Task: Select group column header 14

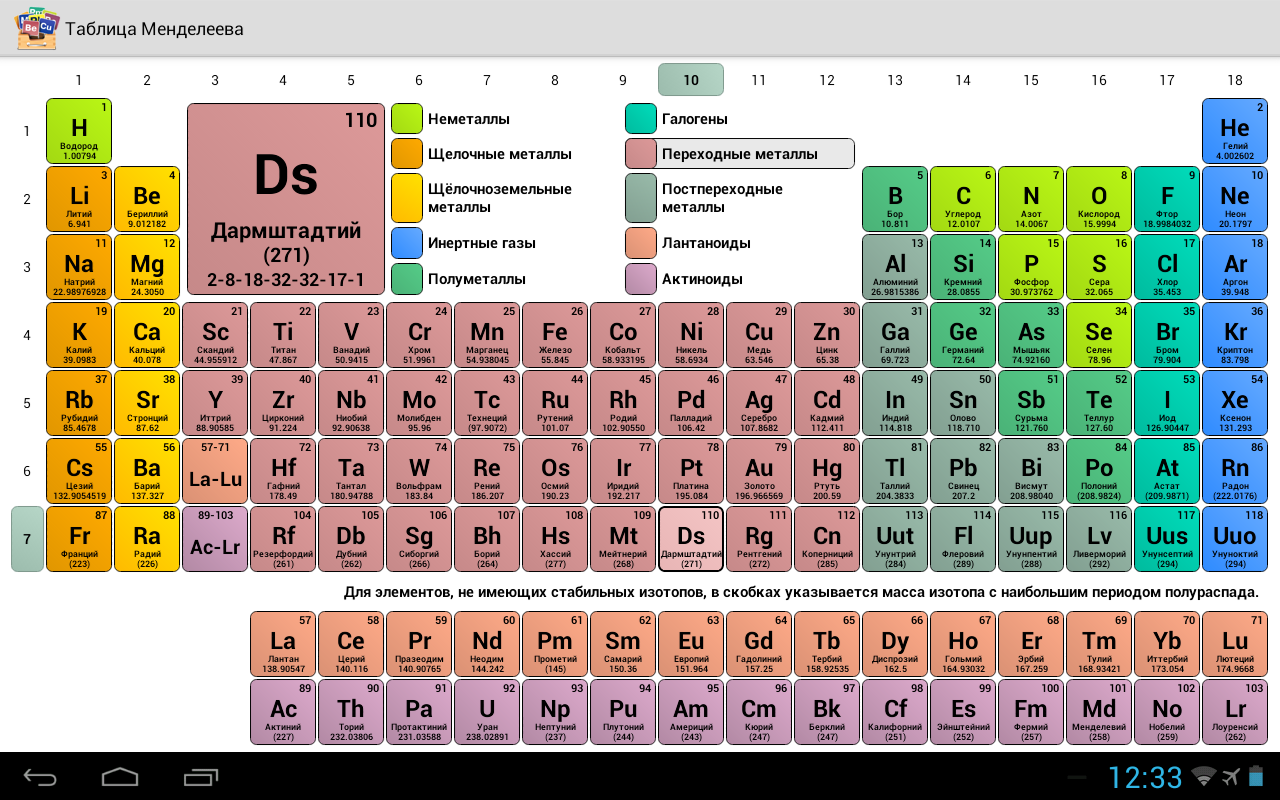Action: [x=963, y=80]
